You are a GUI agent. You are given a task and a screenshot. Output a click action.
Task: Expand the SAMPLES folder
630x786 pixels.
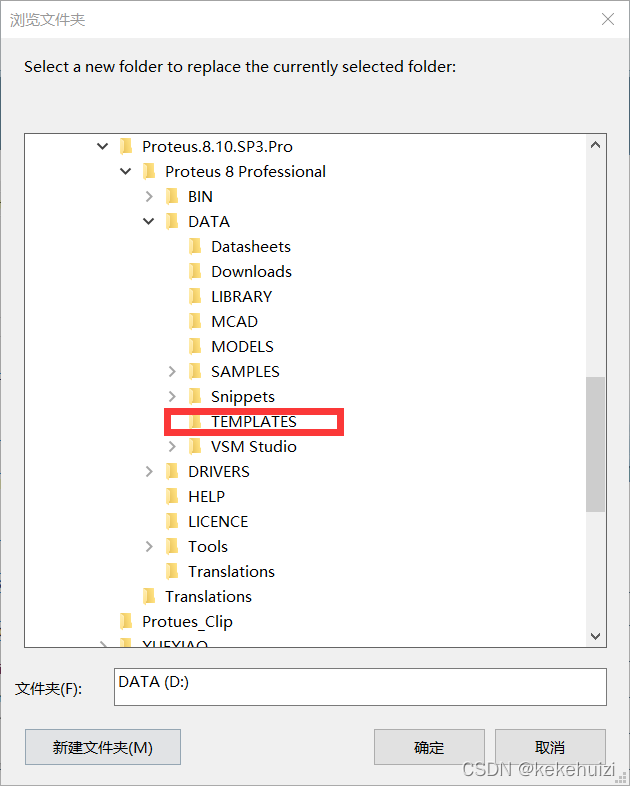pyautogui.click(x=172, y=371)
